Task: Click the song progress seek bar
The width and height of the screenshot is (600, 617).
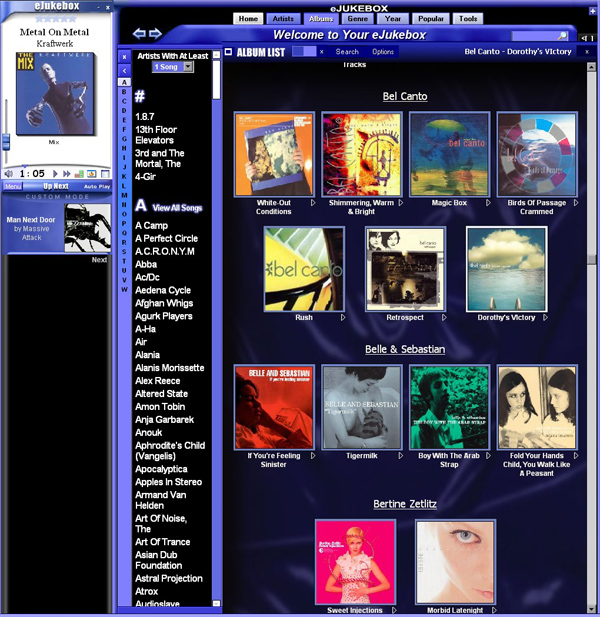Action: [x=57, y=166]
